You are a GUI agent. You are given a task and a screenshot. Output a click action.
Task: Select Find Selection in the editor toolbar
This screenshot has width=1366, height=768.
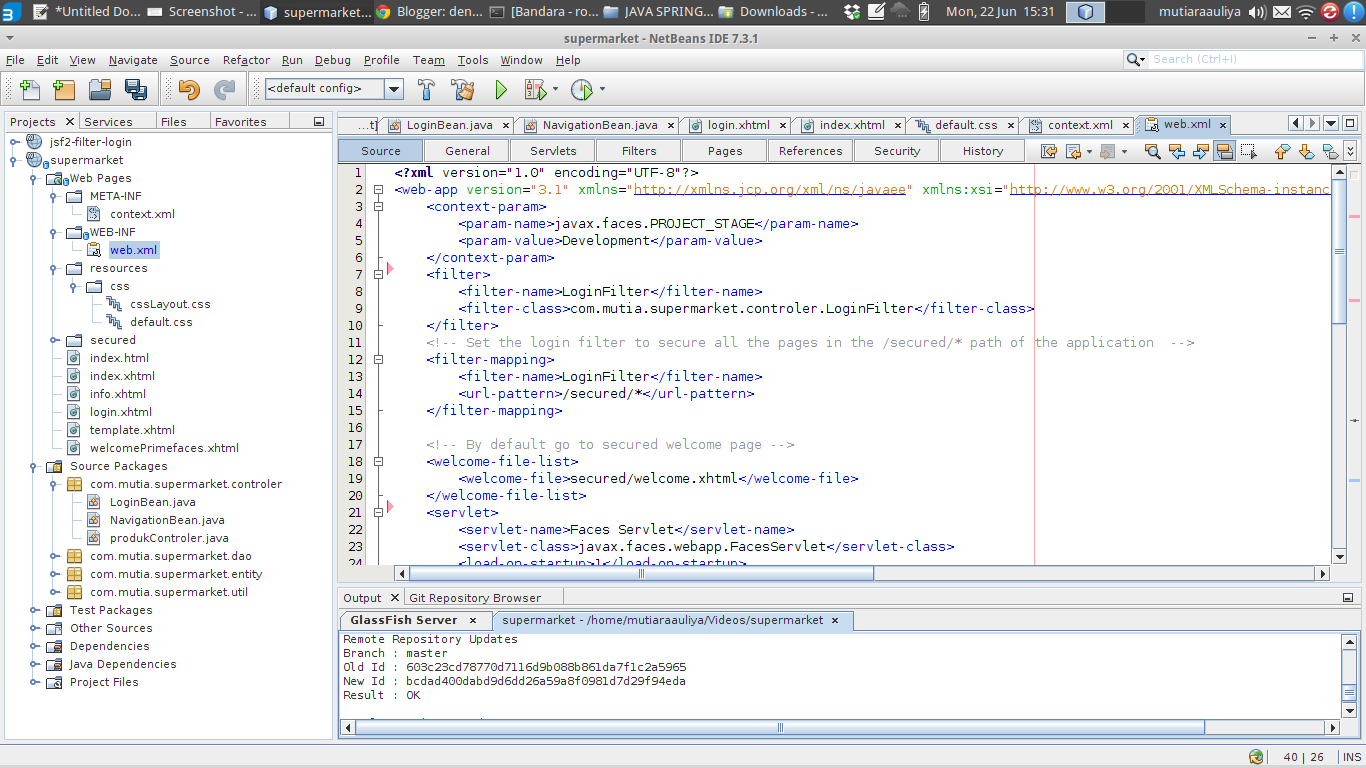pos(1152,151)
